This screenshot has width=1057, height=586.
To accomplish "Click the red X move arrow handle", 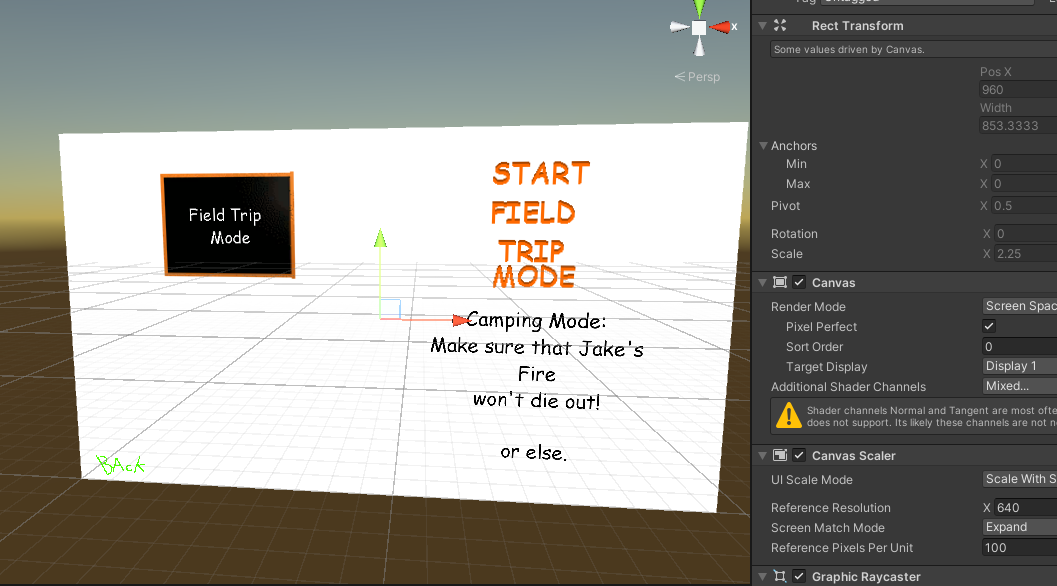I will 460,320.
